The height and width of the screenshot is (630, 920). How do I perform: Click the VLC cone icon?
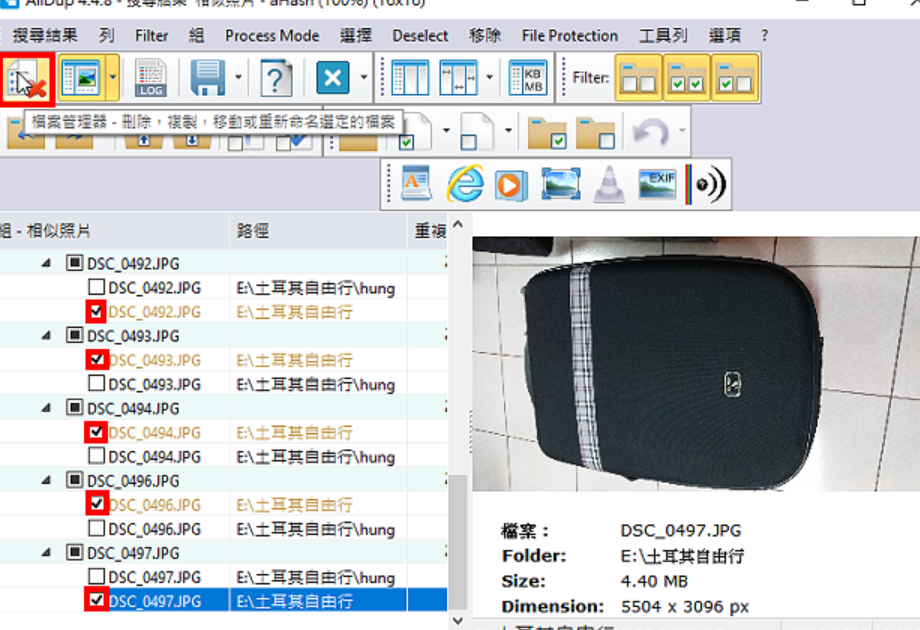pyautogui.click(x=608, y=184)
